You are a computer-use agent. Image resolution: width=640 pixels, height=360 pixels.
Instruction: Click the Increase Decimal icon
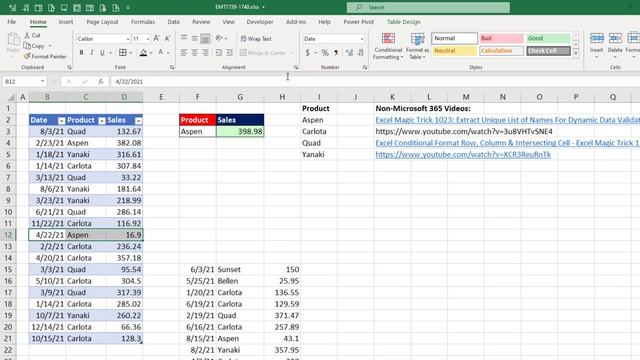(349, 52)
